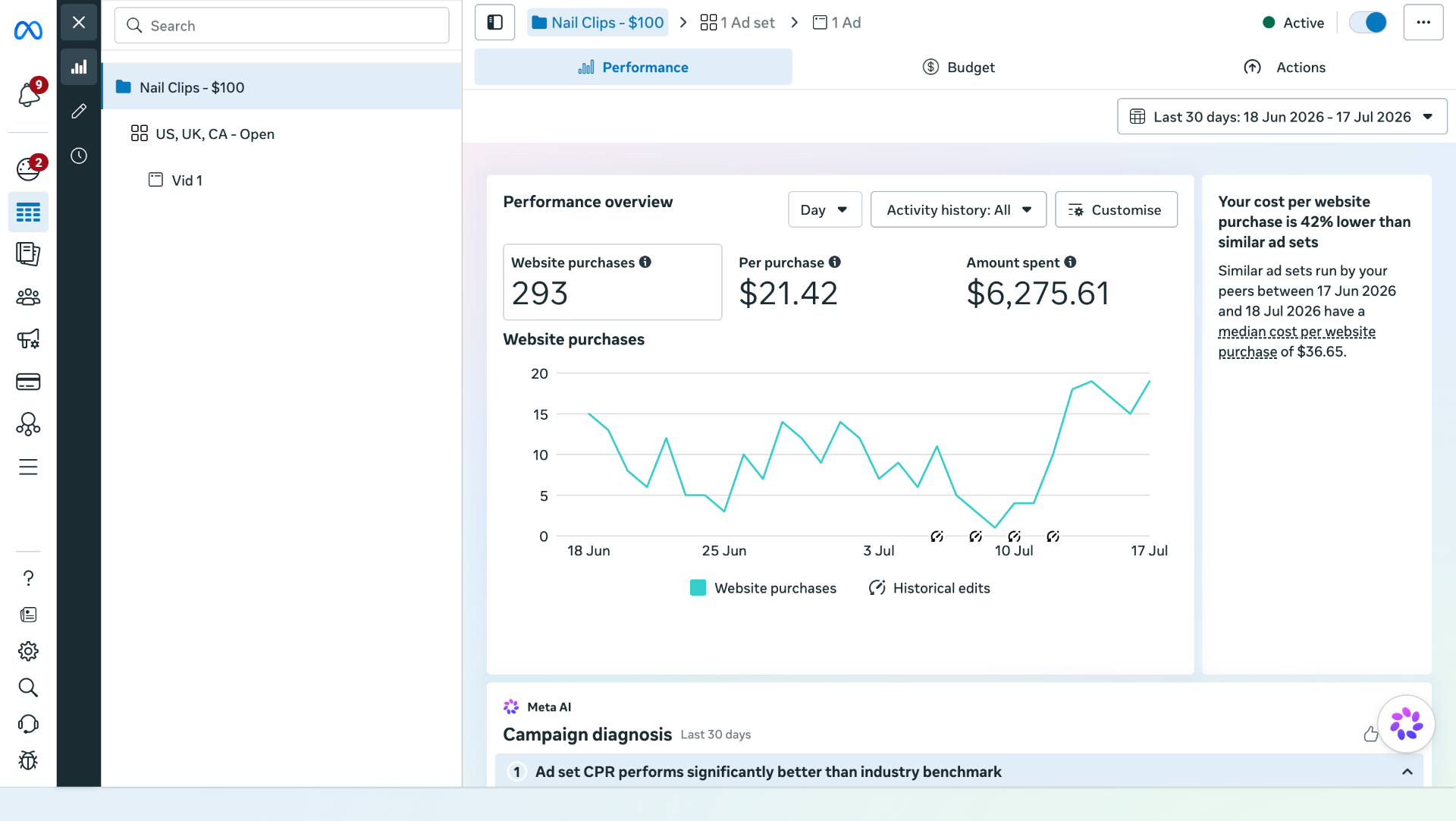Toggle the sidebar panel layout icon
1456x821 pixels.
click(x=495, y=23)
